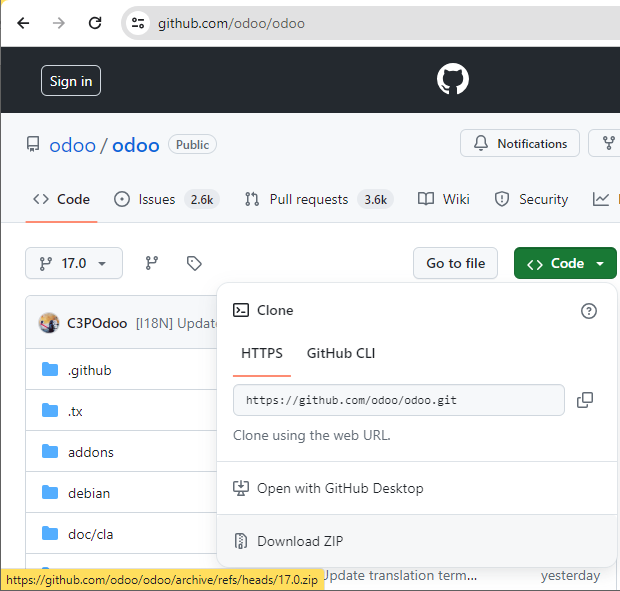Open the 17.0 branch selector dropdown
This screenshot has height=591, width=620.
point(74,263)
